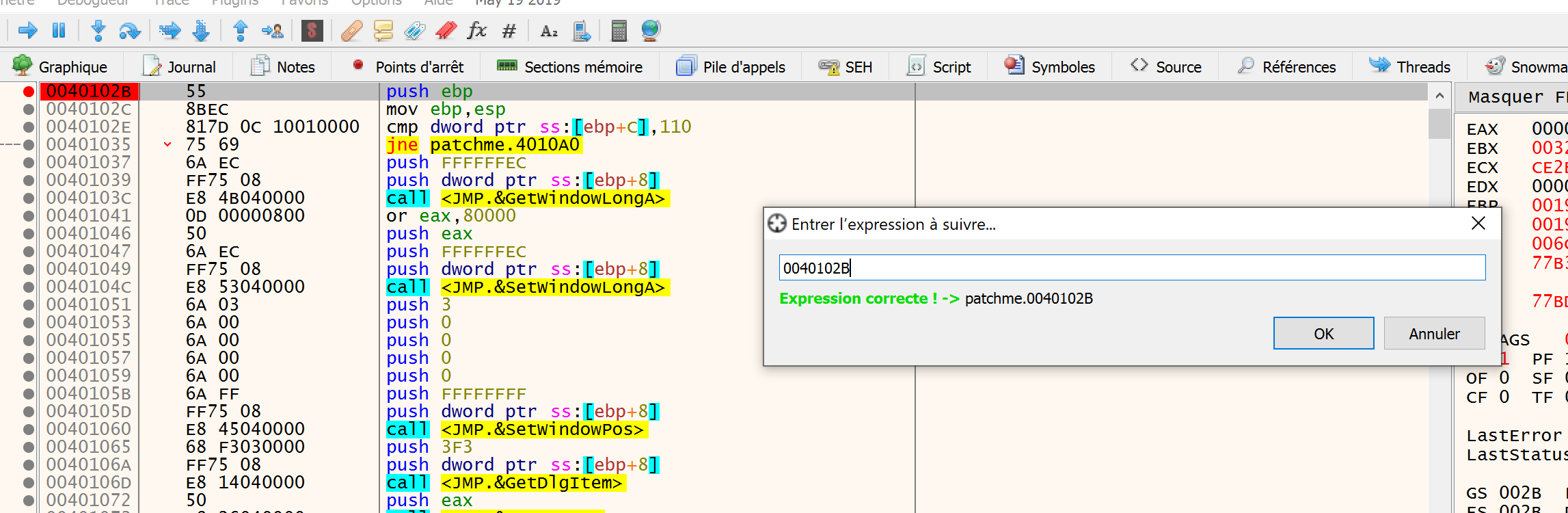Select the call SetWindowLongA instruction
Screen dimensions: 1568x513
[x=527, y=287]
